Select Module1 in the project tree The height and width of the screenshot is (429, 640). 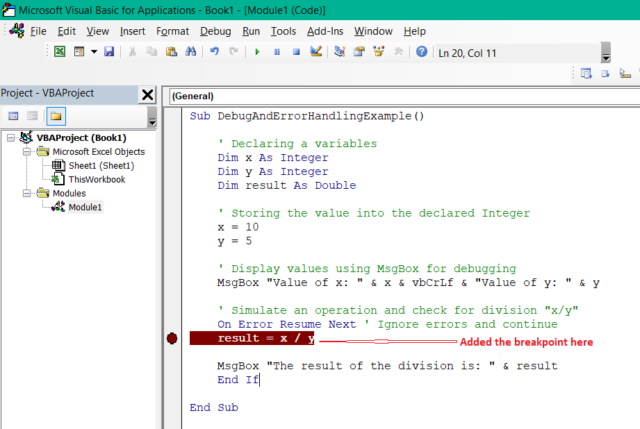pos(85,207)
